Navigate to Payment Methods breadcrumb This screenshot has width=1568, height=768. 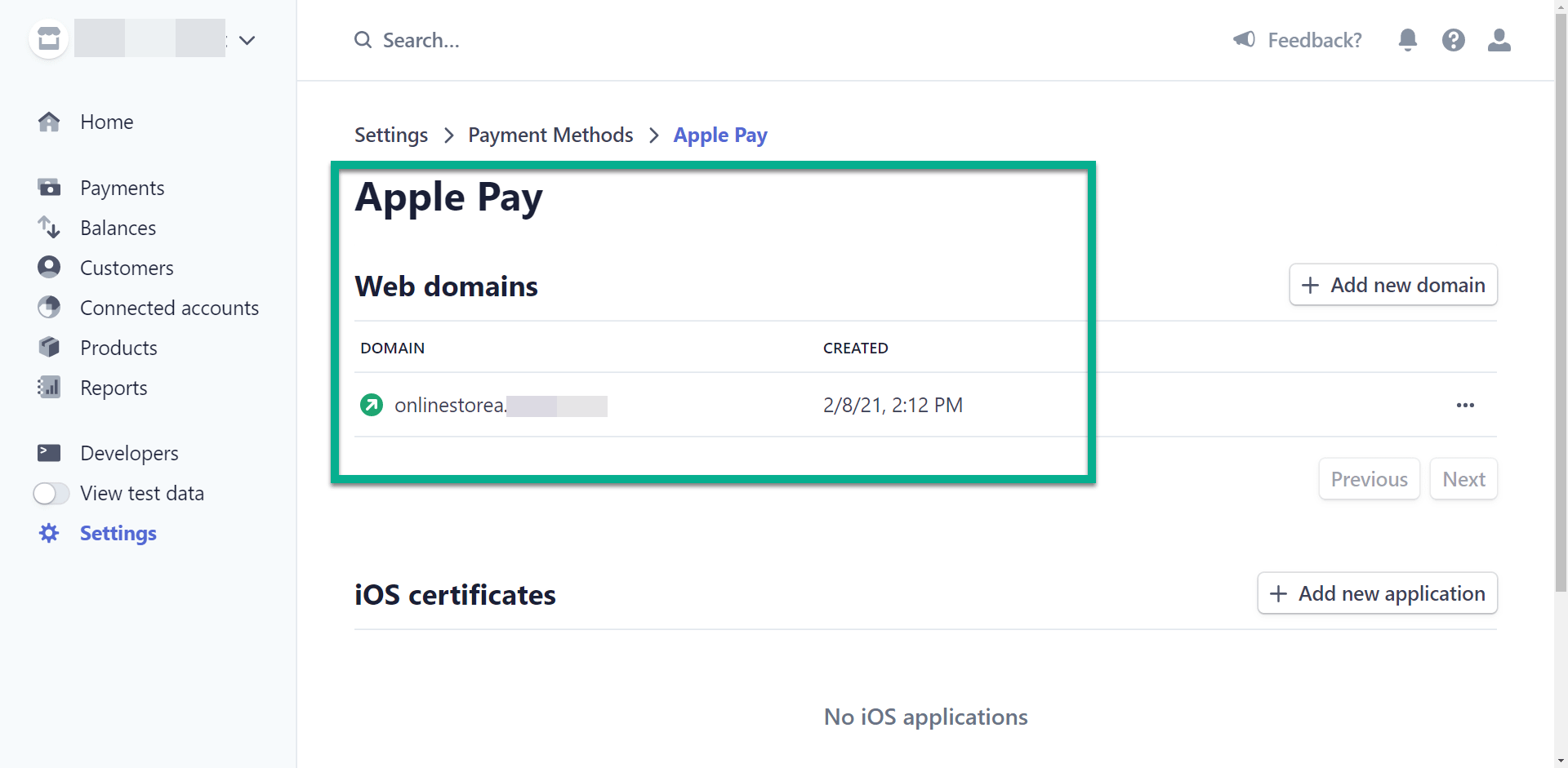[550, 135]
